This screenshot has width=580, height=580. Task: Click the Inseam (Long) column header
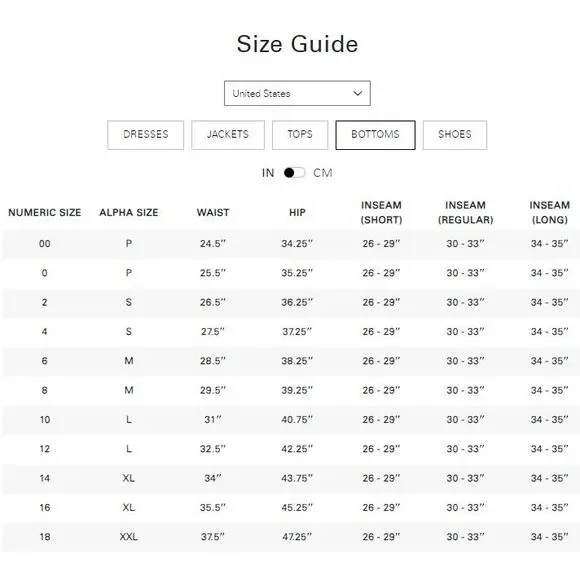[x=550, y=212]
